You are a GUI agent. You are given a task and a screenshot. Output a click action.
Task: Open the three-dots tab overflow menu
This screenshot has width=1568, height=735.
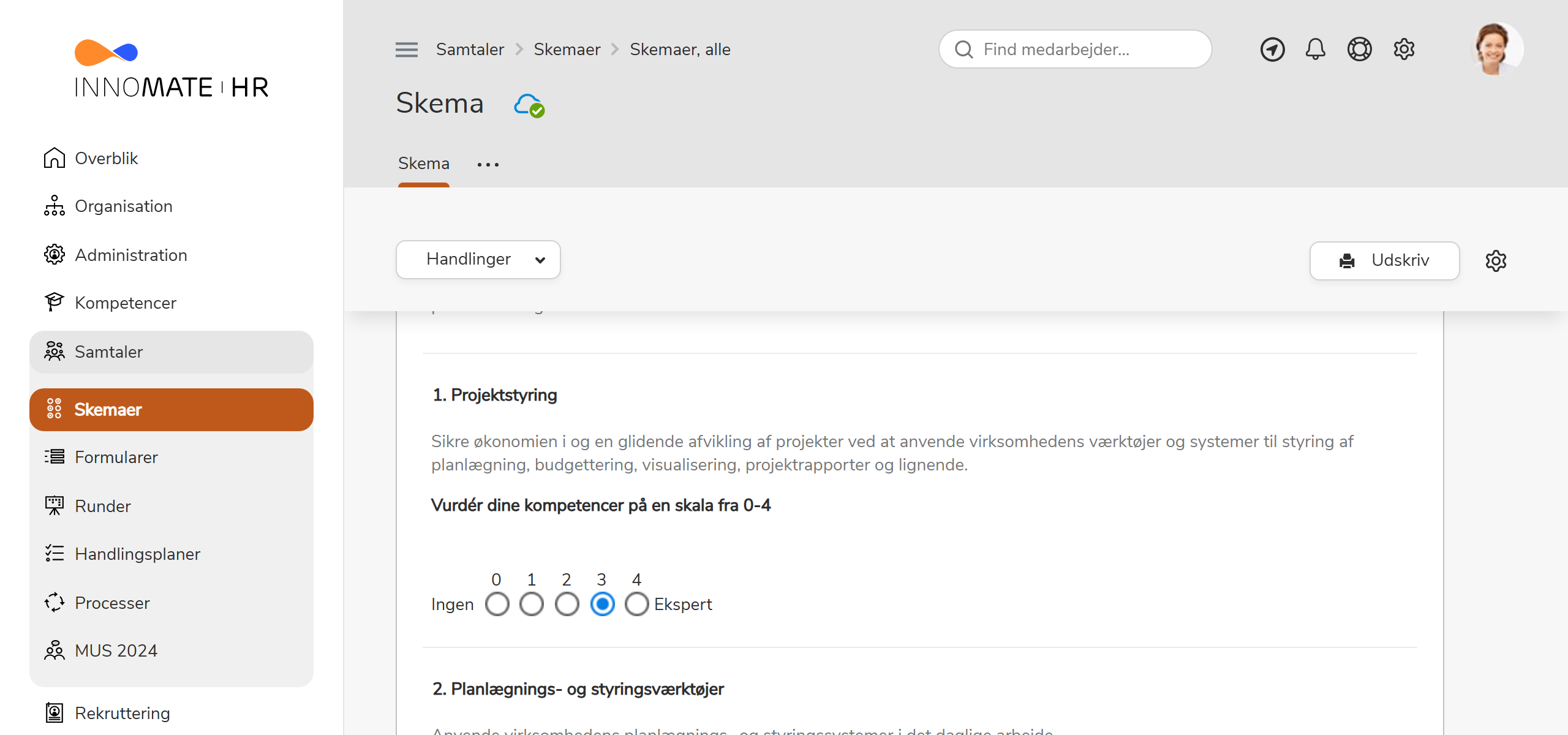tap(488, 165)
